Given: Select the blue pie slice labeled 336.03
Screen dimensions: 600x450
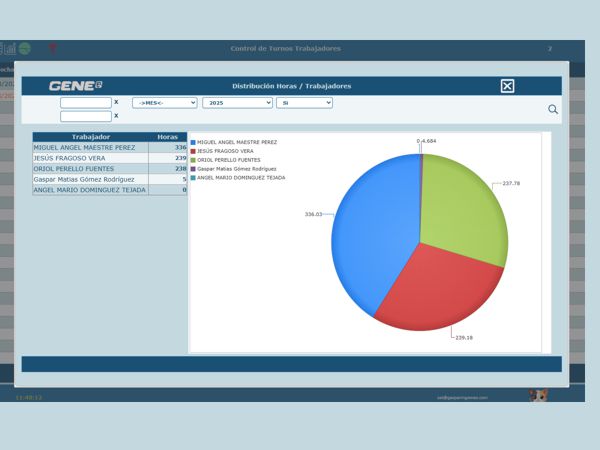Looking at the screenshot, I should coord(370,220).
